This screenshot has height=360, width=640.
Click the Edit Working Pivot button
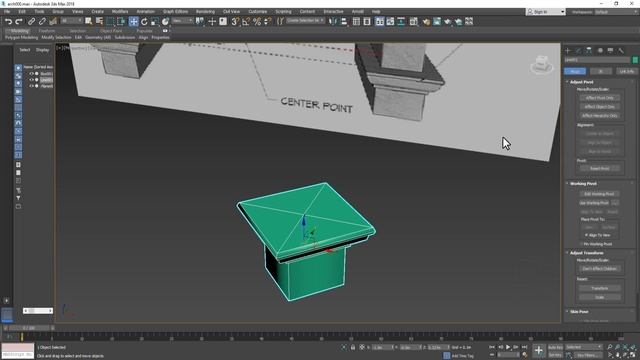pos(599,194)
